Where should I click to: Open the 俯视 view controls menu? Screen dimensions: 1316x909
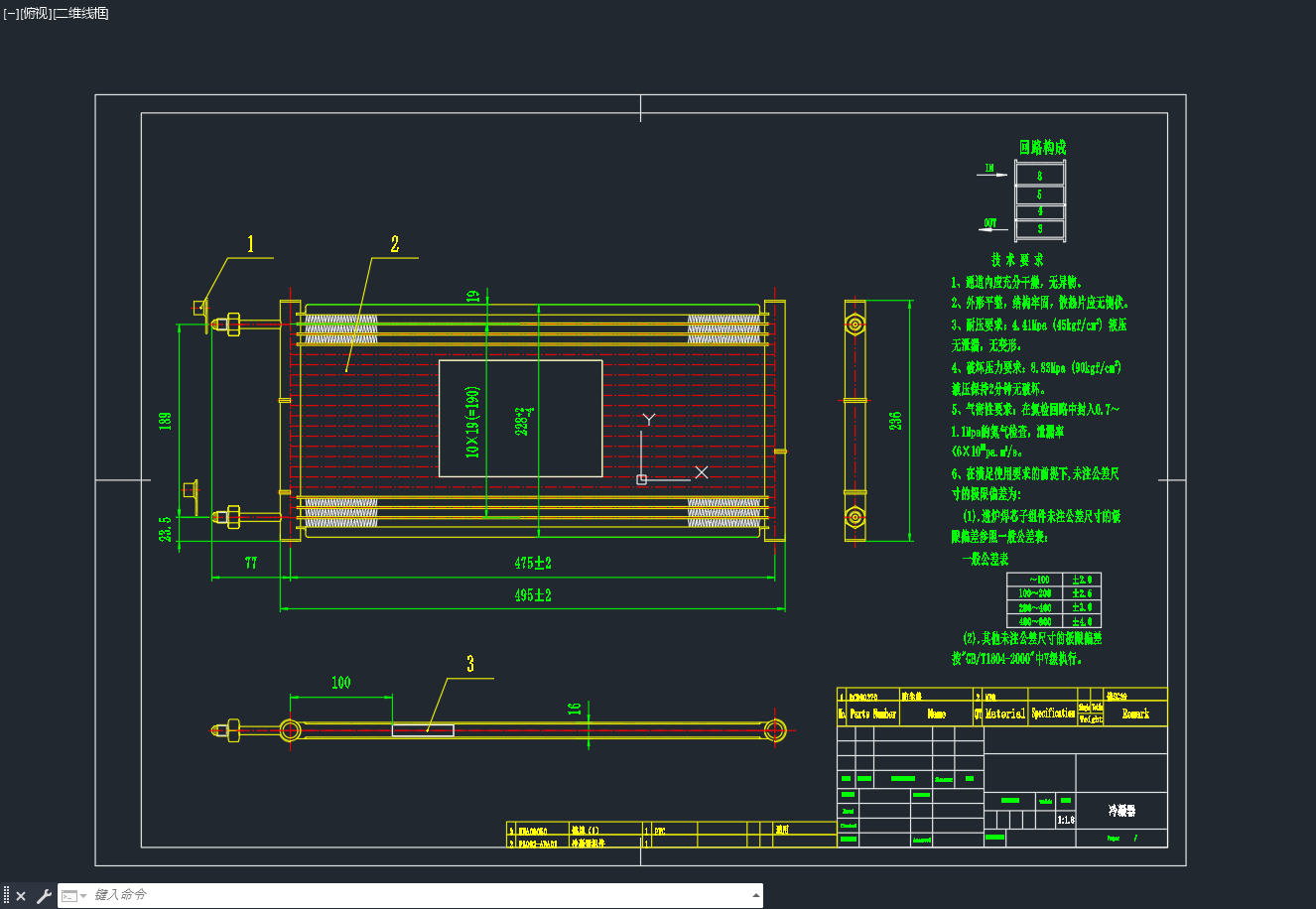click(36, 13)
